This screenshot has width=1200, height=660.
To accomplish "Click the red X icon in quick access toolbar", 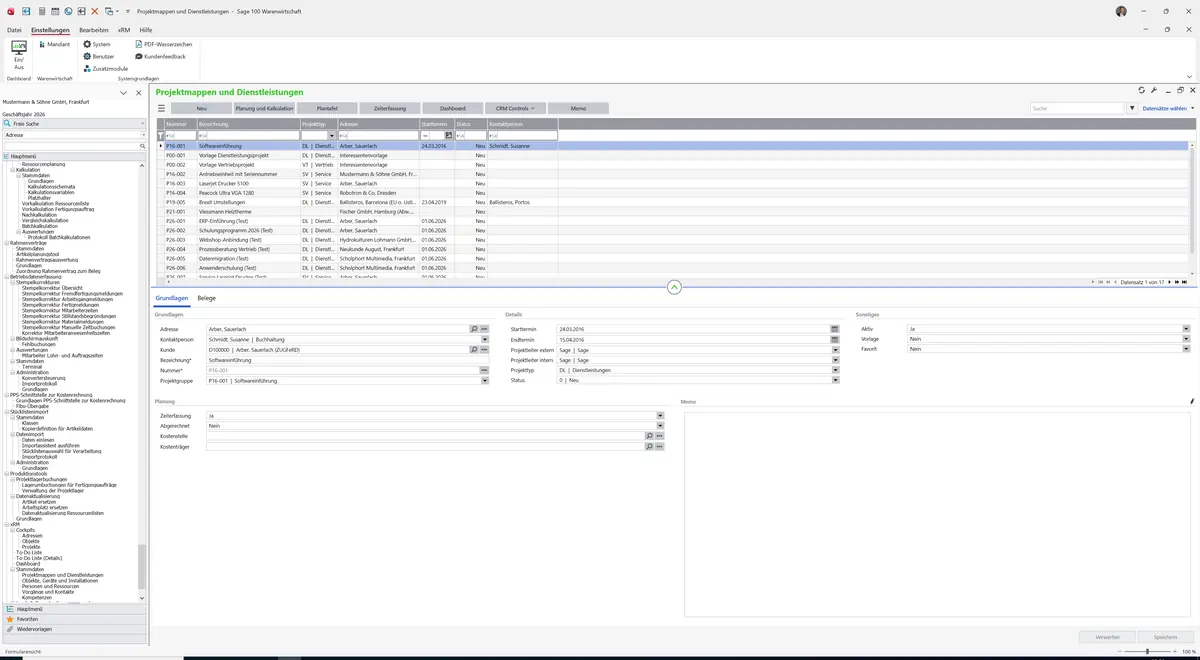I will tap(95, 11).
